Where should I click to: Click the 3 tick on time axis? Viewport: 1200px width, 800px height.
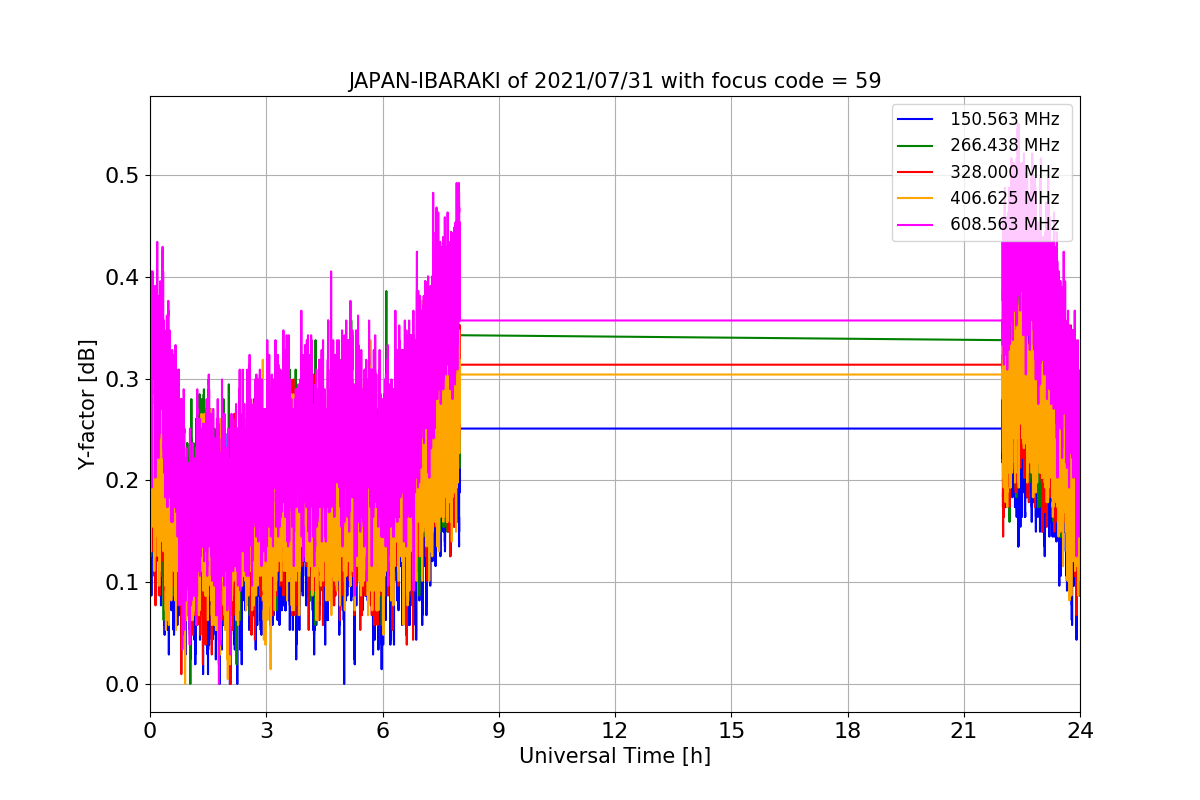[x=266, y=730]
